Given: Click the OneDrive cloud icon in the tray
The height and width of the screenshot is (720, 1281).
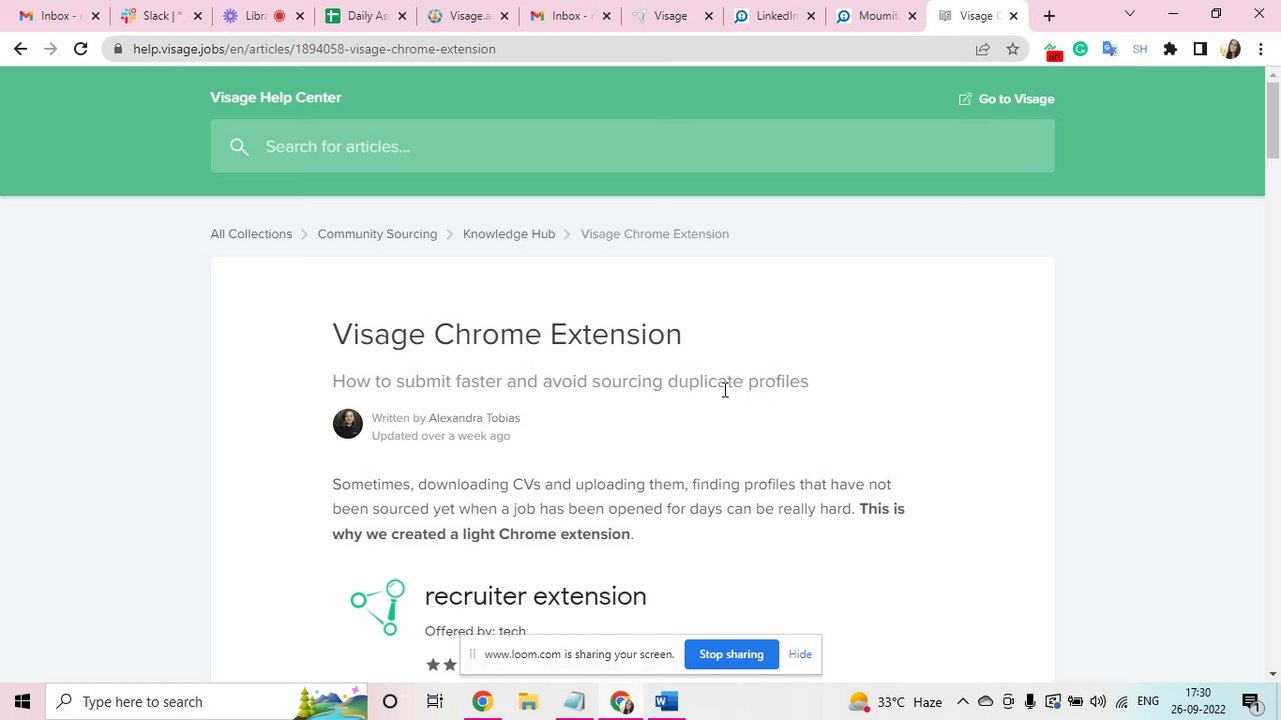Looking at the screenshot, I should 985,702.
